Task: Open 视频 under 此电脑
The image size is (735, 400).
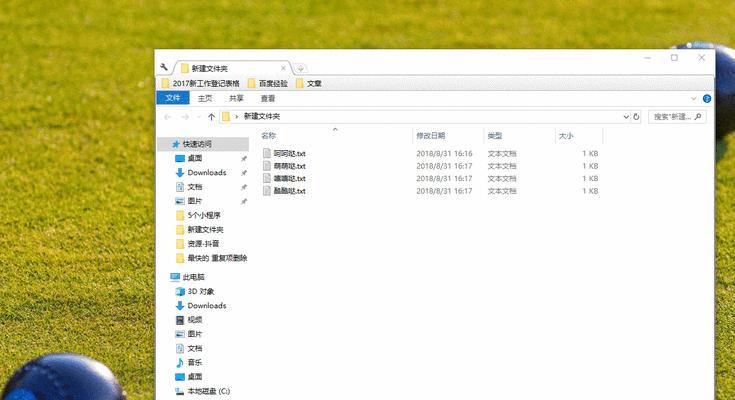Action: tap(195, 320)
